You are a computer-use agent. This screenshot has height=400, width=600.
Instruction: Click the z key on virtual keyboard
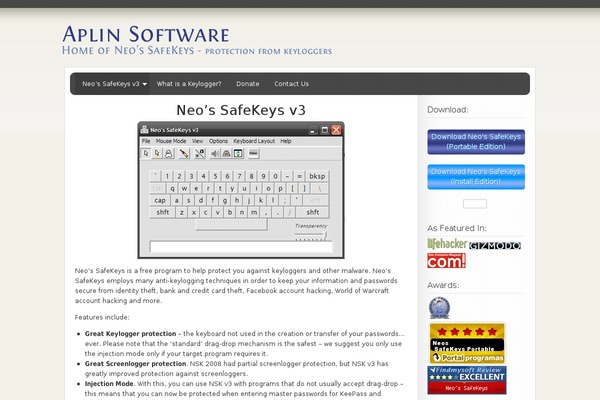[x=182, y=212]
